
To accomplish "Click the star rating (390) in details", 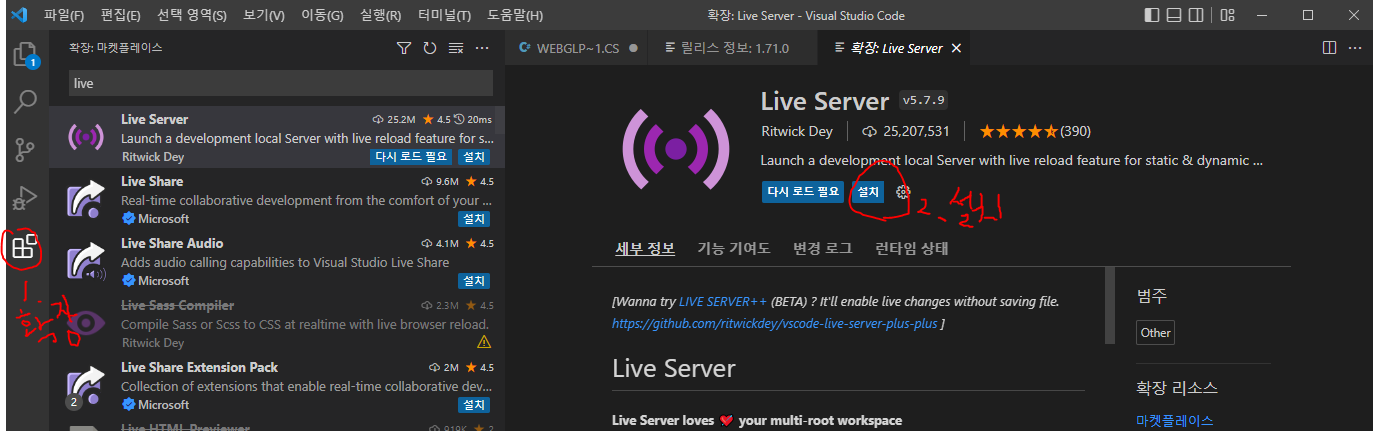I will click(1034, 131).
